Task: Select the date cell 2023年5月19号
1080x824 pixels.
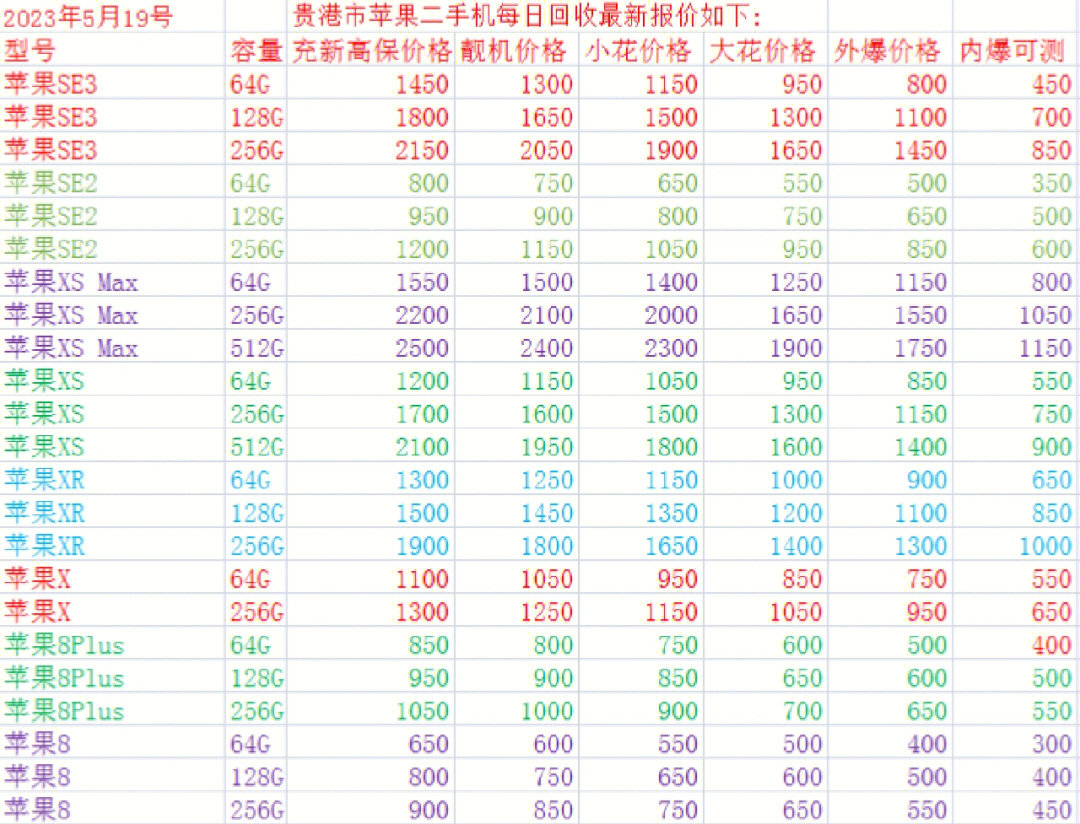Action: [x=88, y=17]
